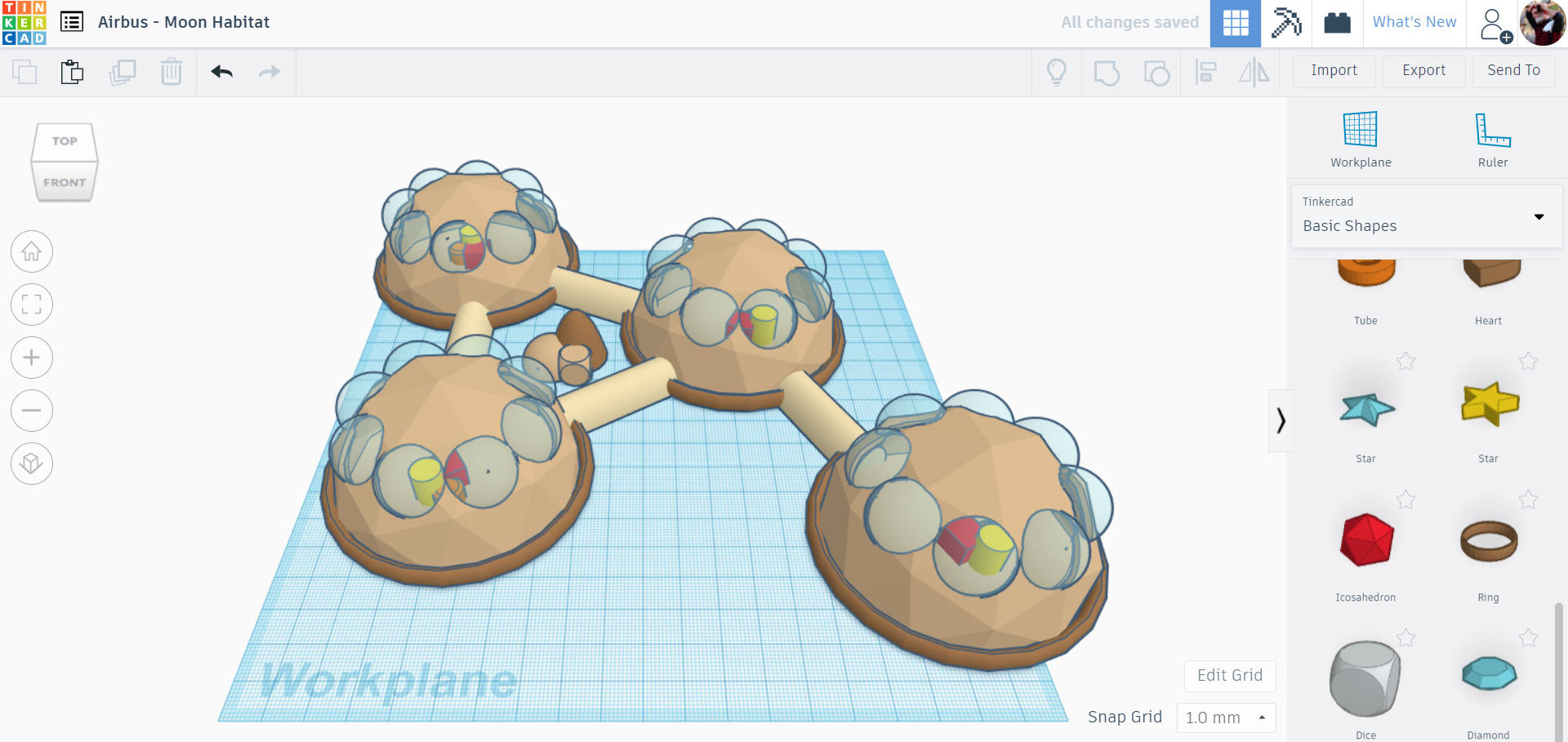The height and width of the screenshot is (742, 1568).
Task: Click the Tinkercad logo
Action: coord(24,23)
